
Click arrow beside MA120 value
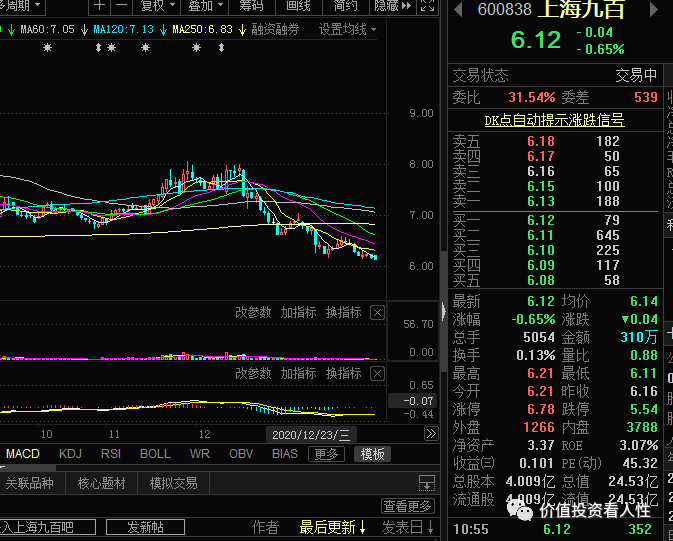163,30
